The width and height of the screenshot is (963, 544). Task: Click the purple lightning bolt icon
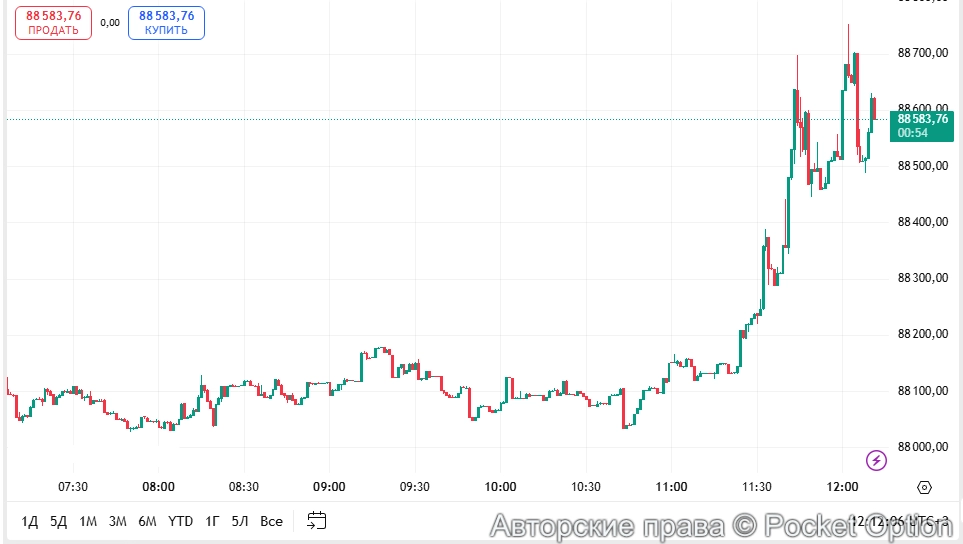point(877,460)
